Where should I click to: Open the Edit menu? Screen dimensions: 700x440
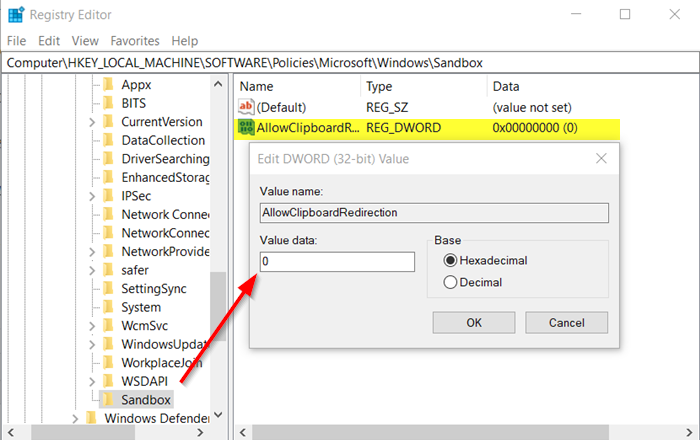pyautogui.click(x=49, y=41)
